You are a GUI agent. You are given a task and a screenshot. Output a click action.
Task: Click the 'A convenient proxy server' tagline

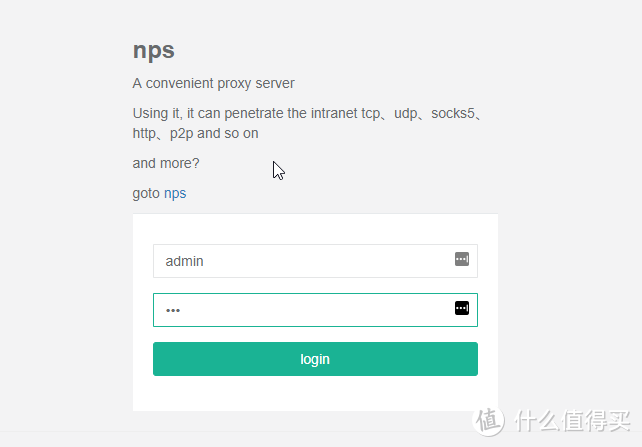pyautogui.click(x=213, y=83)
